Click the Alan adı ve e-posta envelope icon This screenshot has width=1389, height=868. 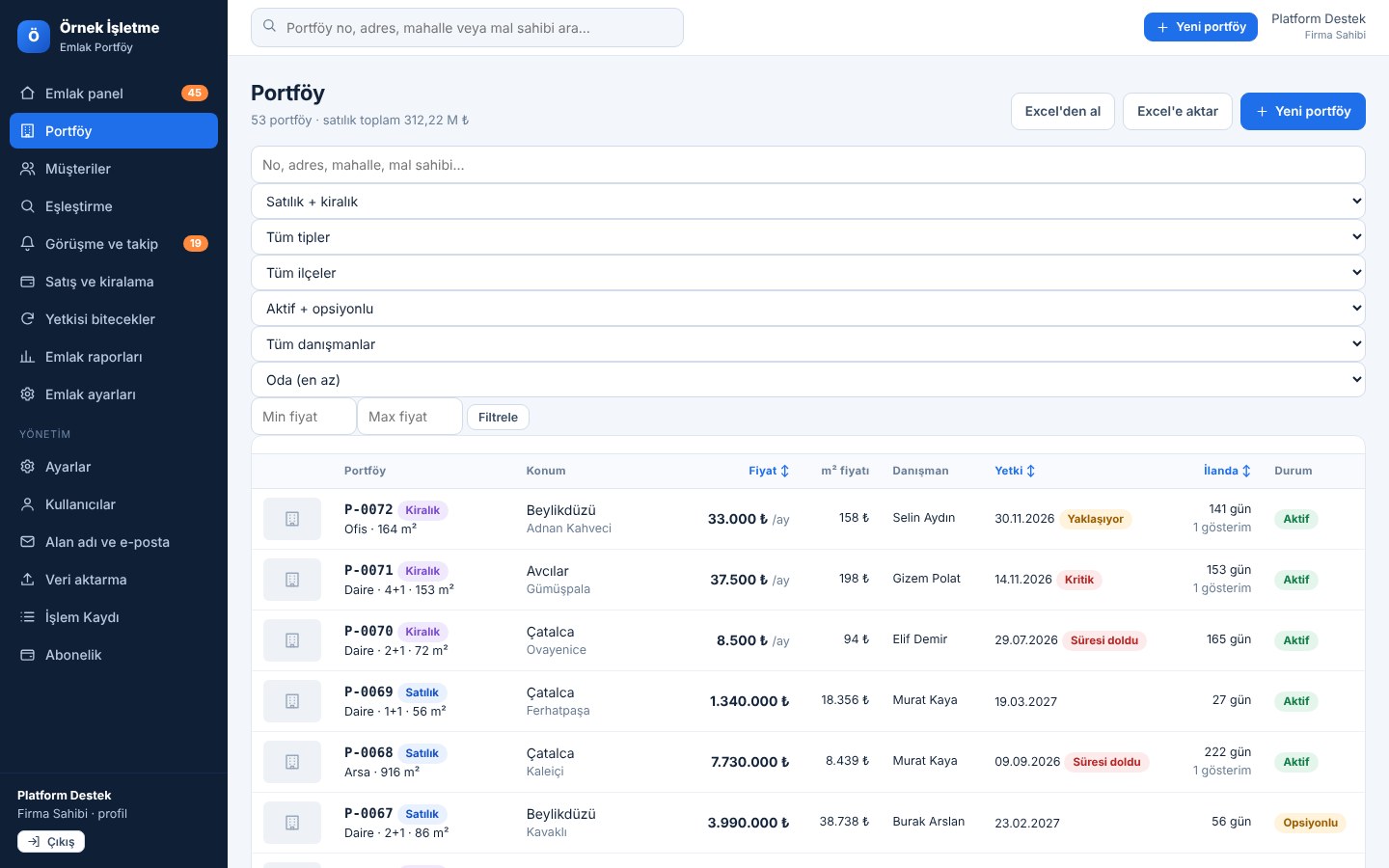[x=28, y=542]
